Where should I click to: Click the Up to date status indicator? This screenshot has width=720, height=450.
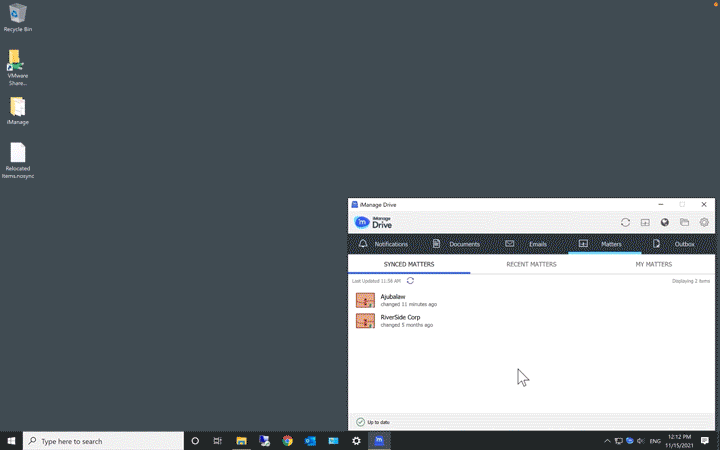pyautogui.click(x=378, y=422)
